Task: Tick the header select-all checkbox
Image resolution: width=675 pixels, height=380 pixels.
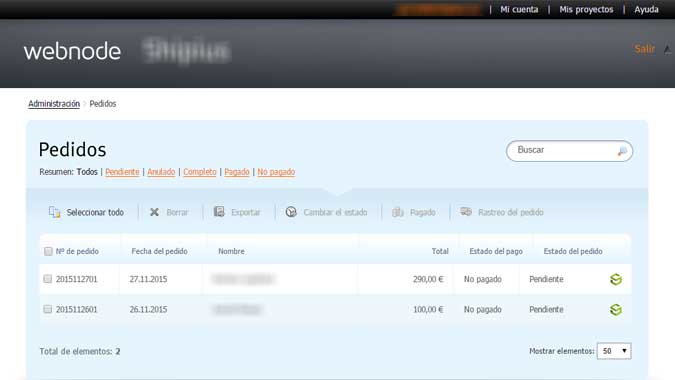Action: tap(48, 251)
